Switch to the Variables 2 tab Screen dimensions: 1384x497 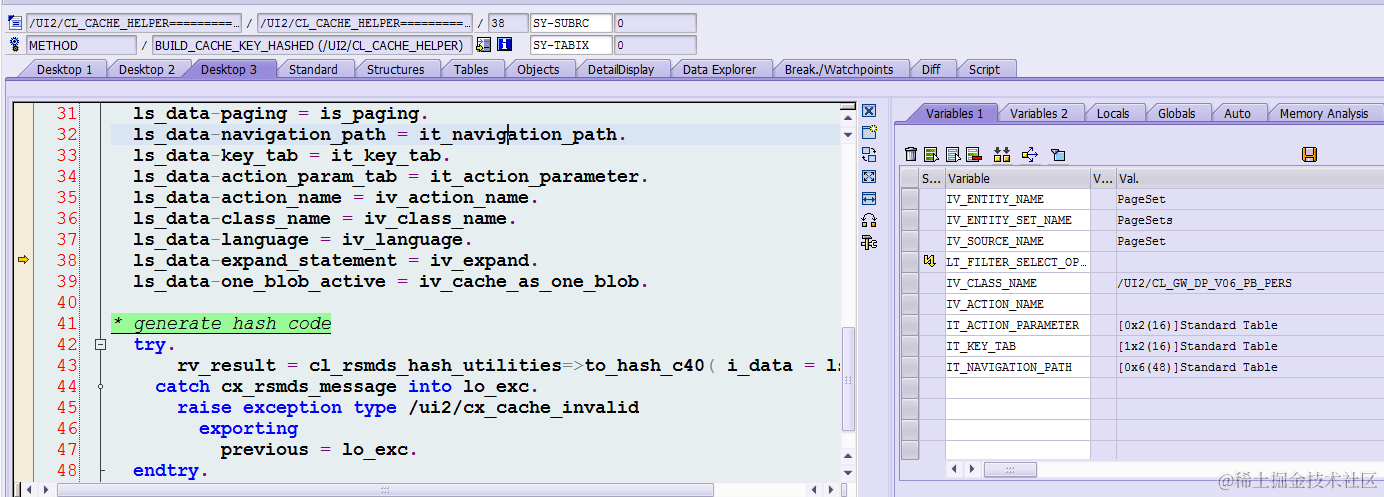1039,113
